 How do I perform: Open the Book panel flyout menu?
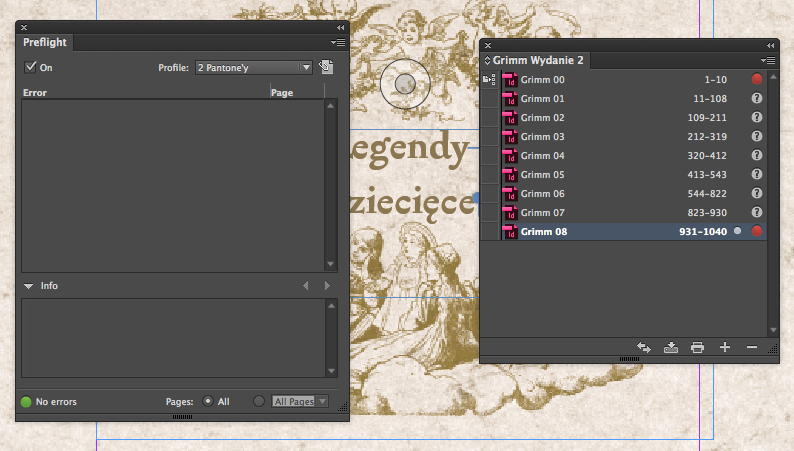[x=768, y=60]
